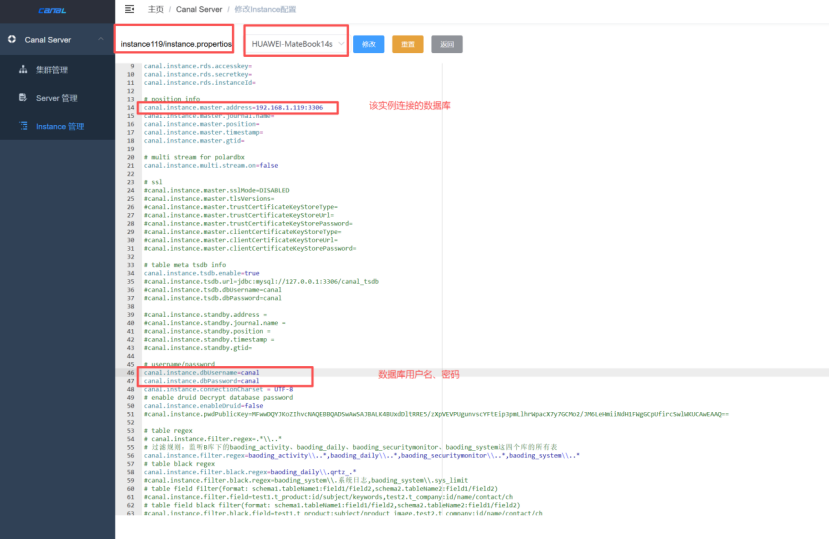Click the tsdb.url jdbc:mysql line
Viewport: 830px width, 539px height.
[261, 282]
